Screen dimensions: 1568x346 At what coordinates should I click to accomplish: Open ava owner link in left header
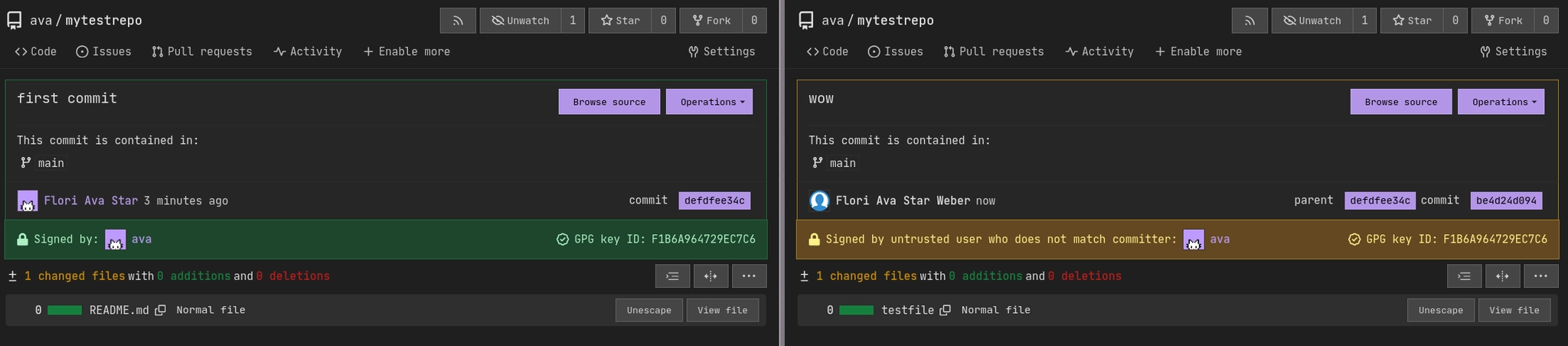(x=41, y=21)
